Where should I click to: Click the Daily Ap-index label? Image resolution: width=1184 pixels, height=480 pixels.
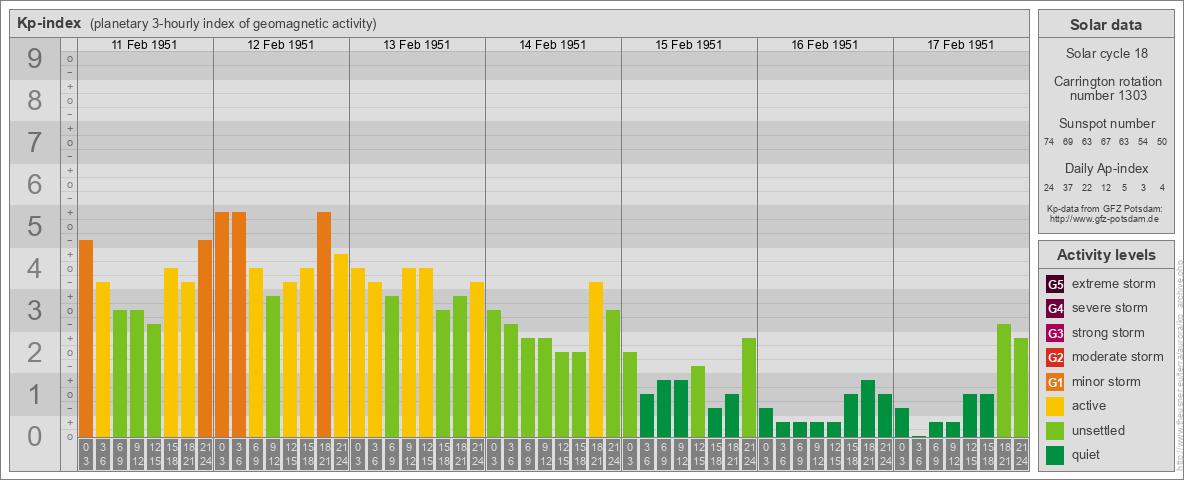coord(1105,168)
